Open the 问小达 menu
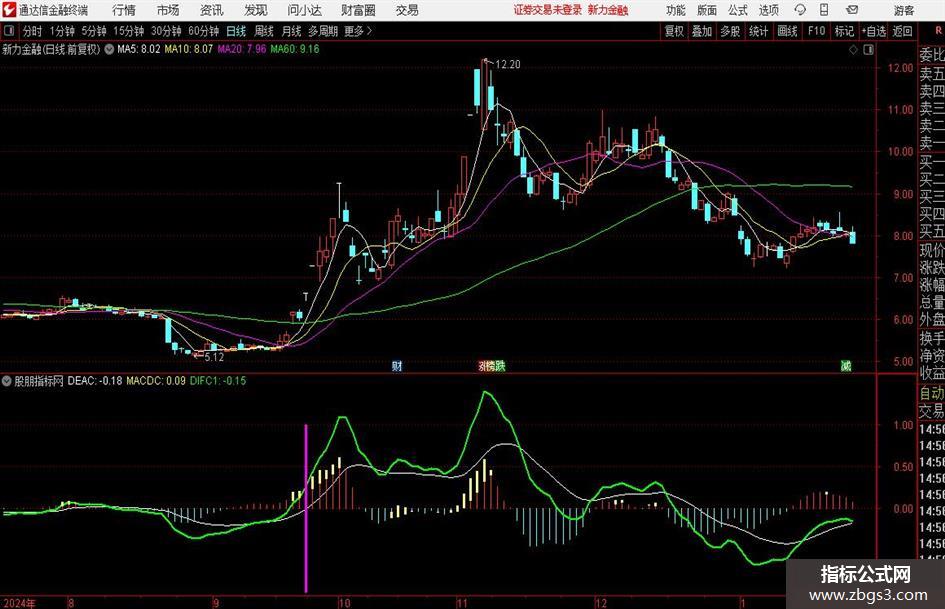Image resolution: width=945 pixels, height=609 pixels. (x=304, y=10)
